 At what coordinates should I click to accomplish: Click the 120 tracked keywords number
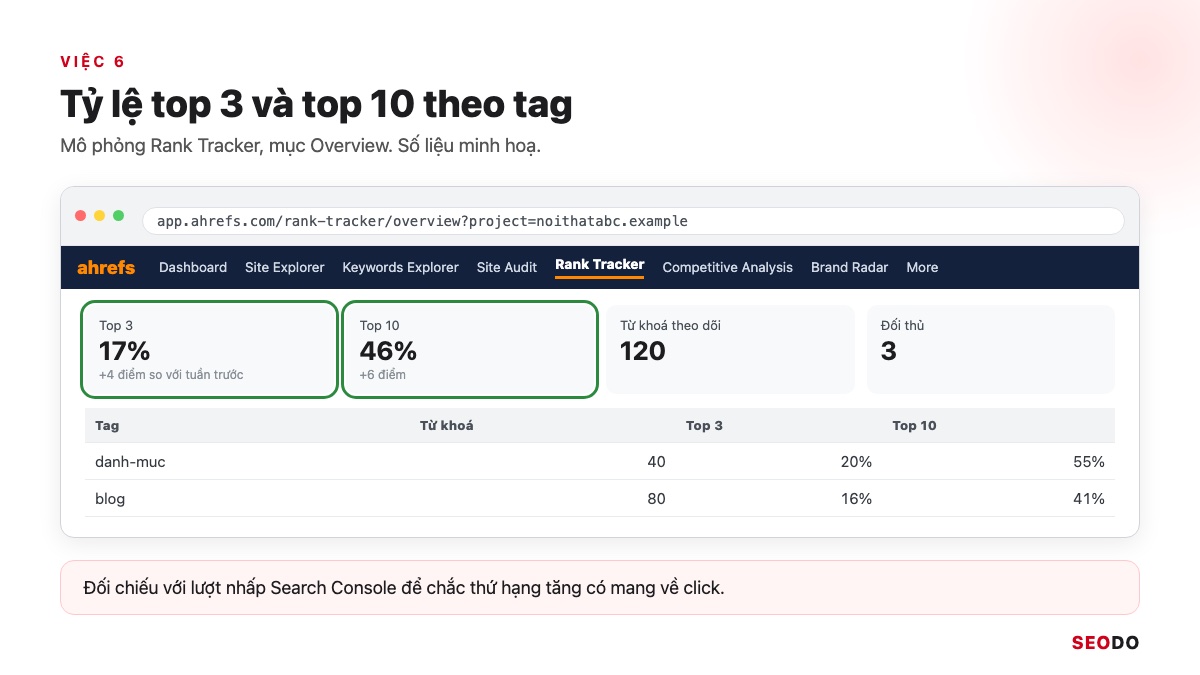(643, 351)
